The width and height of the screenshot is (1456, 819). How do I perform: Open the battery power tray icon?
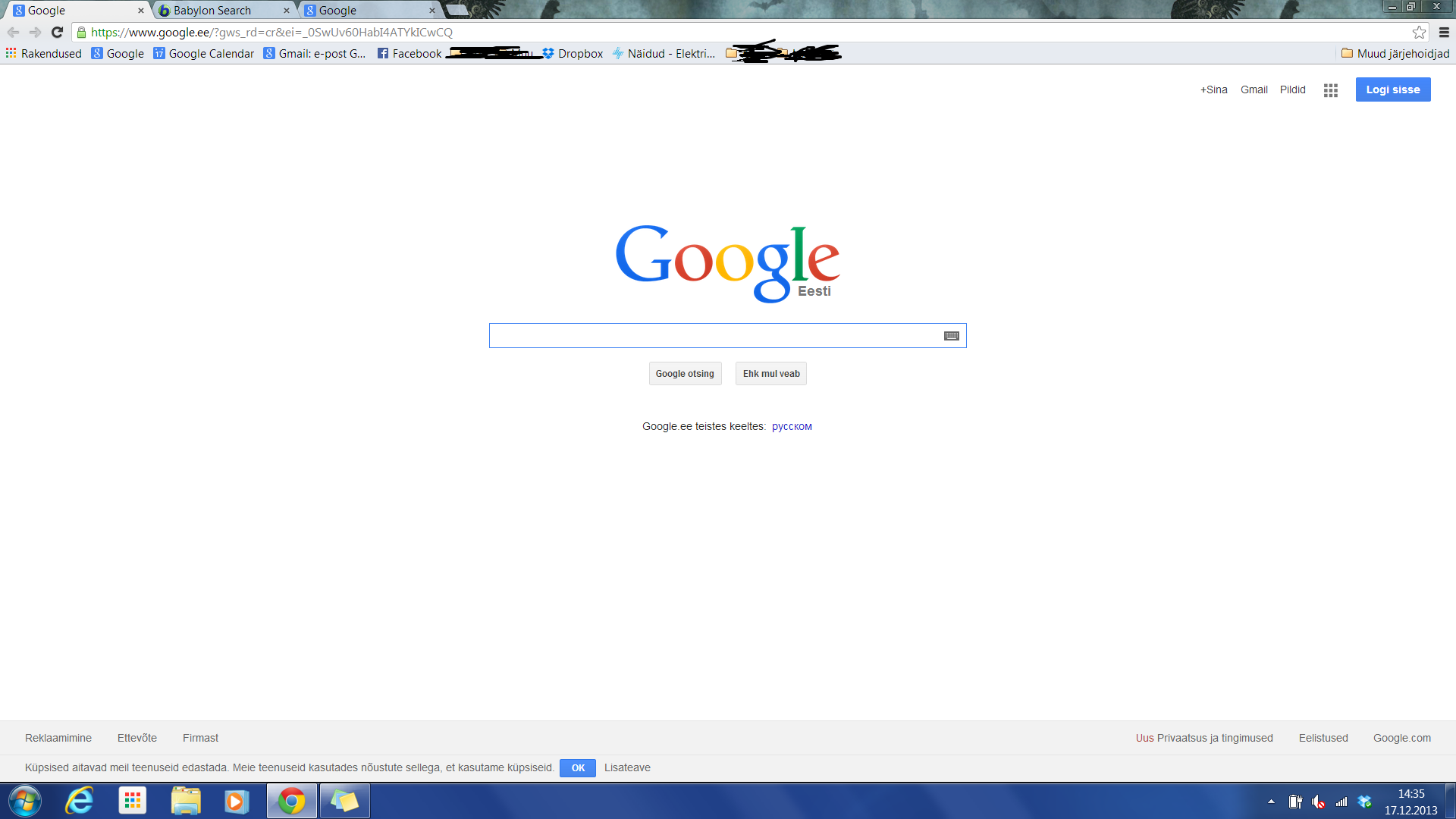point(1295,802)
